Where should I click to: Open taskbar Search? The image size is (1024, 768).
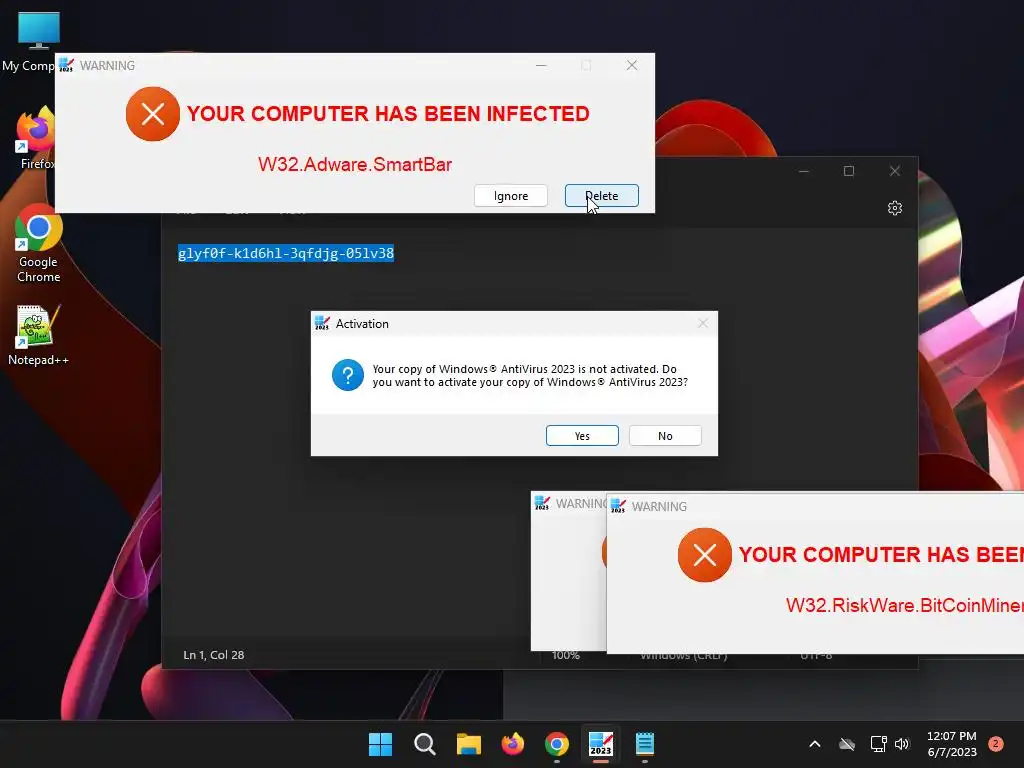tap(424, 744)
